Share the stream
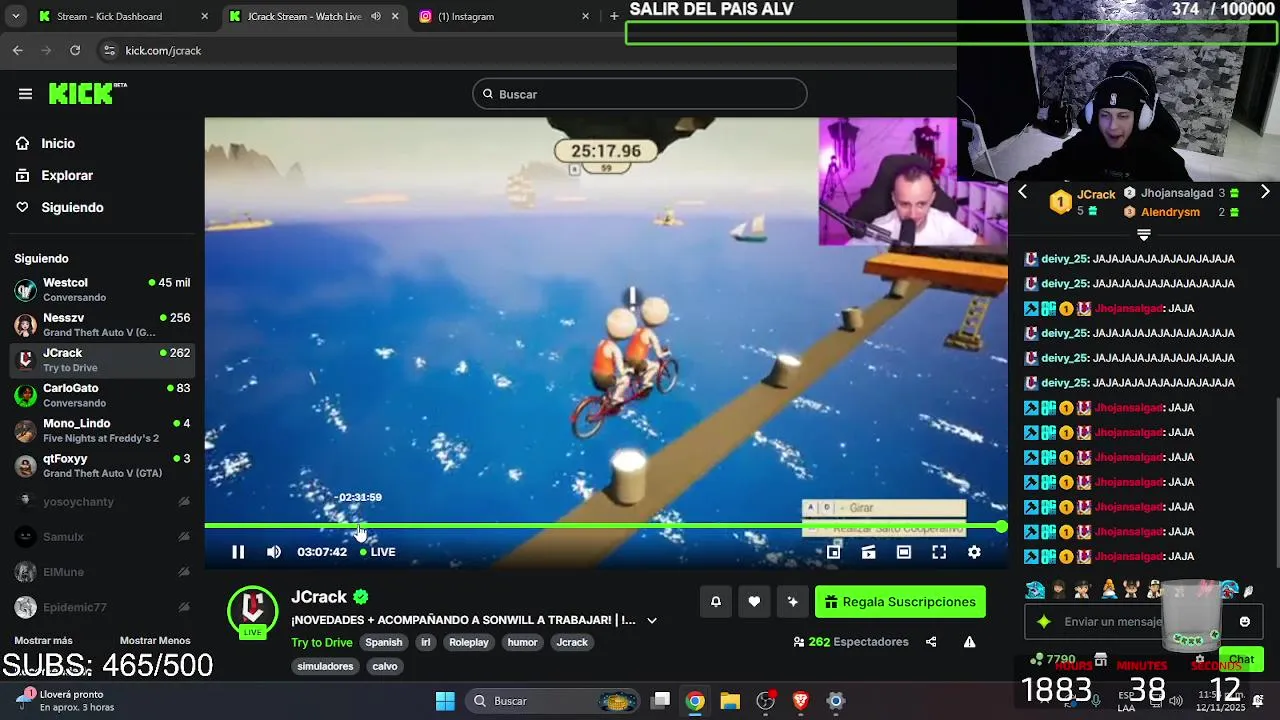The width and height of the screenshot is (1280, 720). (931, 642)
